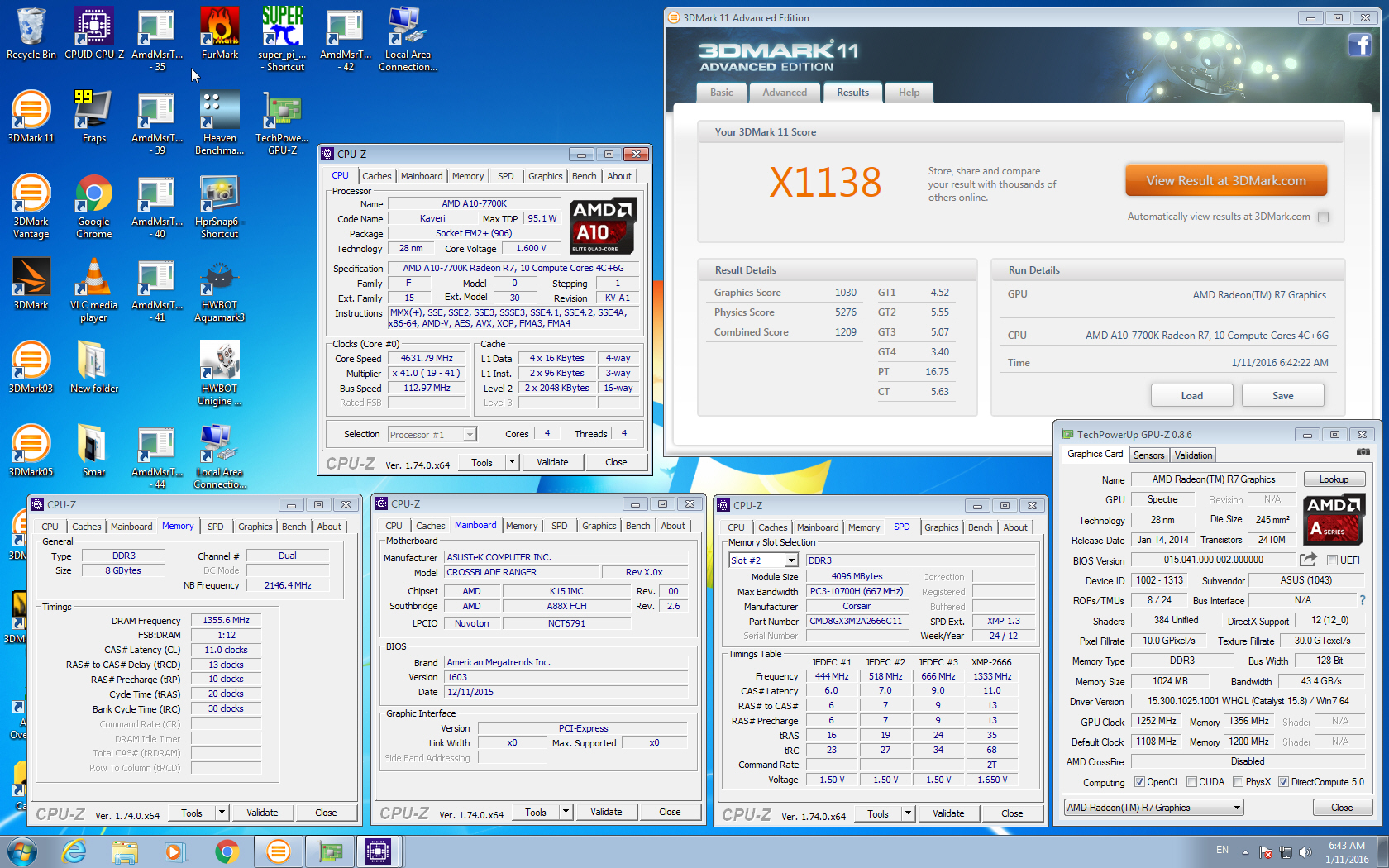Click GPU-Z screenshot camera icon
This screenshot has height=868, width=1389.
[1363, 452]
